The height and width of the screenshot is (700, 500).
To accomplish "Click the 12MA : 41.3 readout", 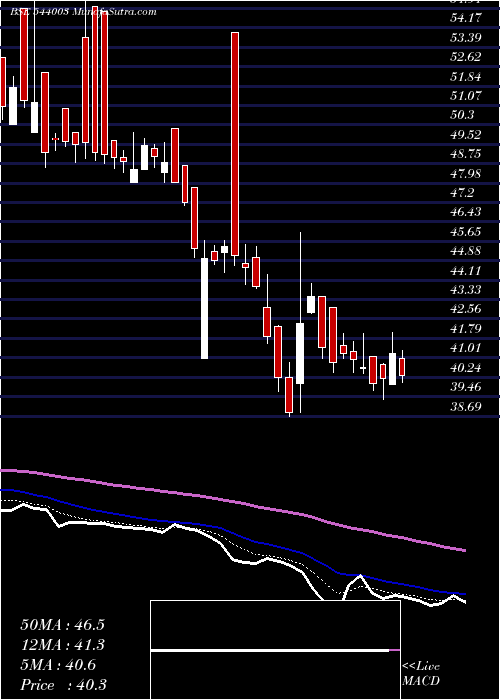I will (x=62, y=645).
